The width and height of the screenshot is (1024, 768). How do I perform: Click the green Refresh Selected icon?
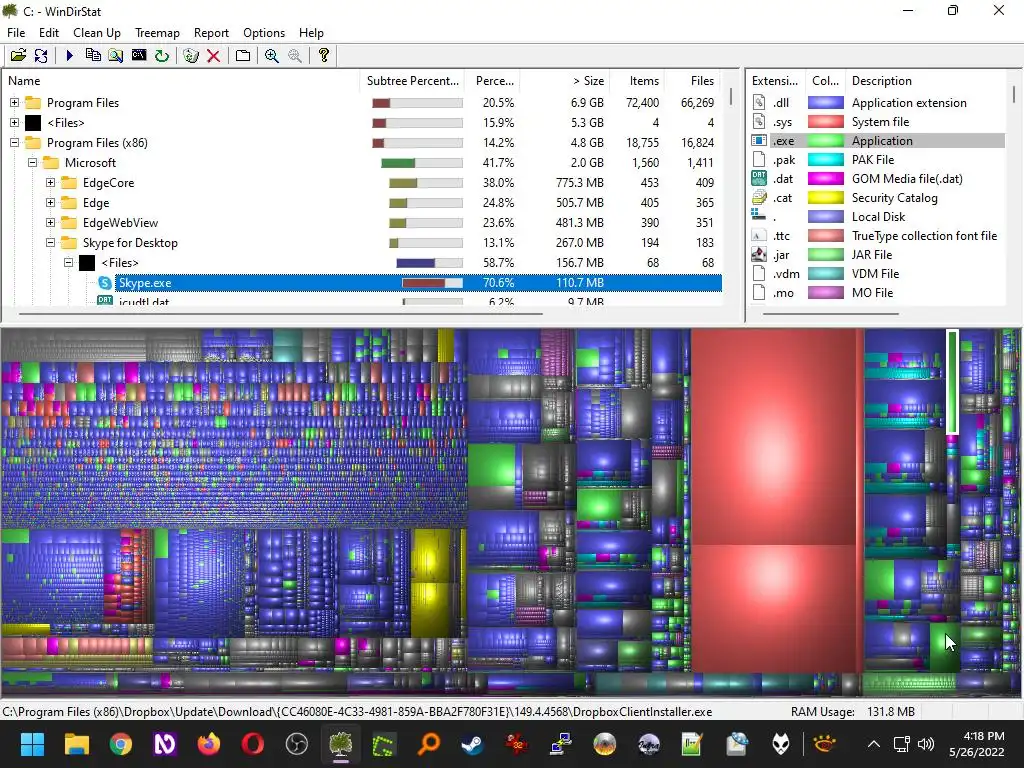point(162,56)
